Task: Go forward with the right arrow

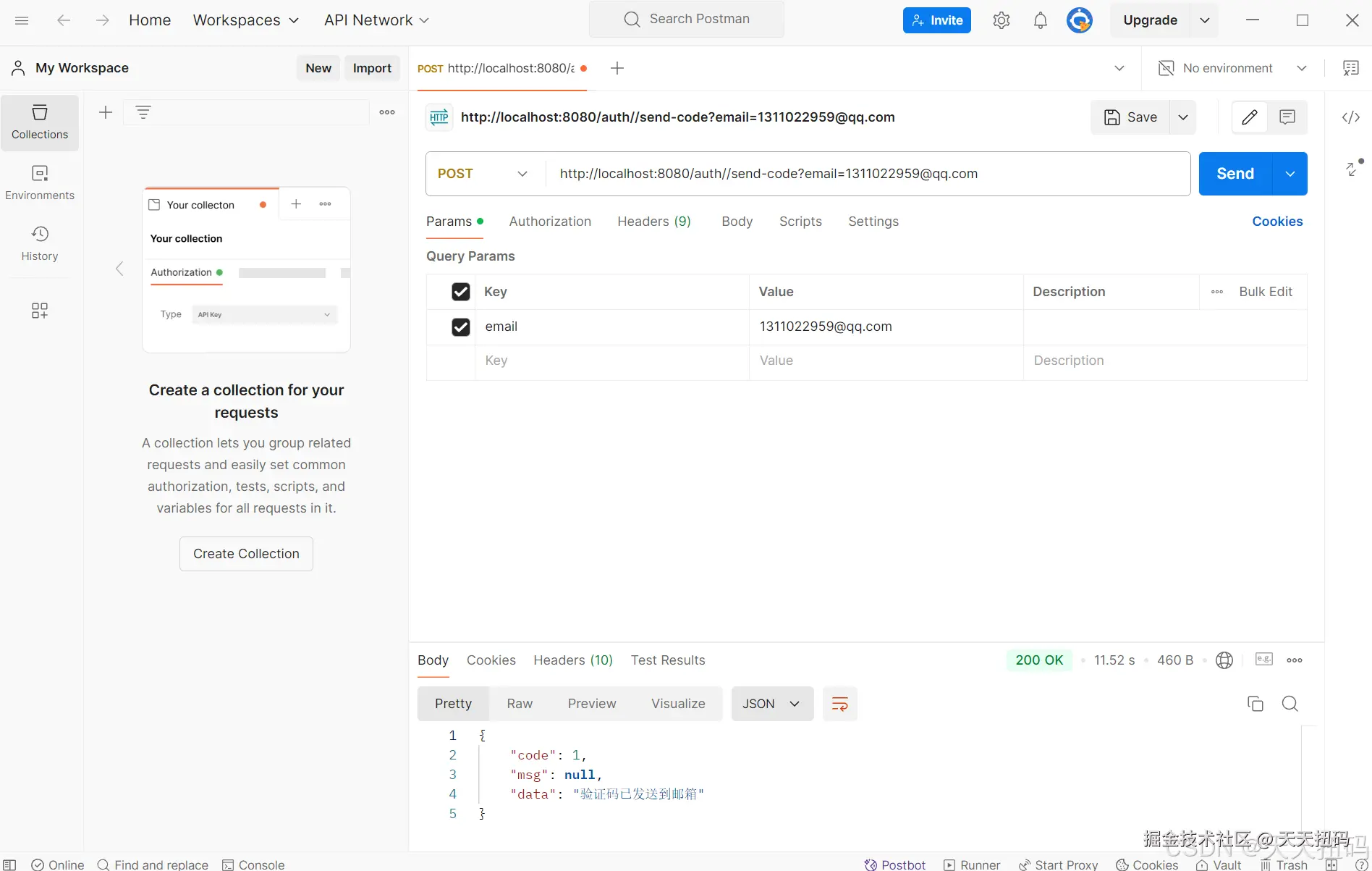Action: point(103,20)
